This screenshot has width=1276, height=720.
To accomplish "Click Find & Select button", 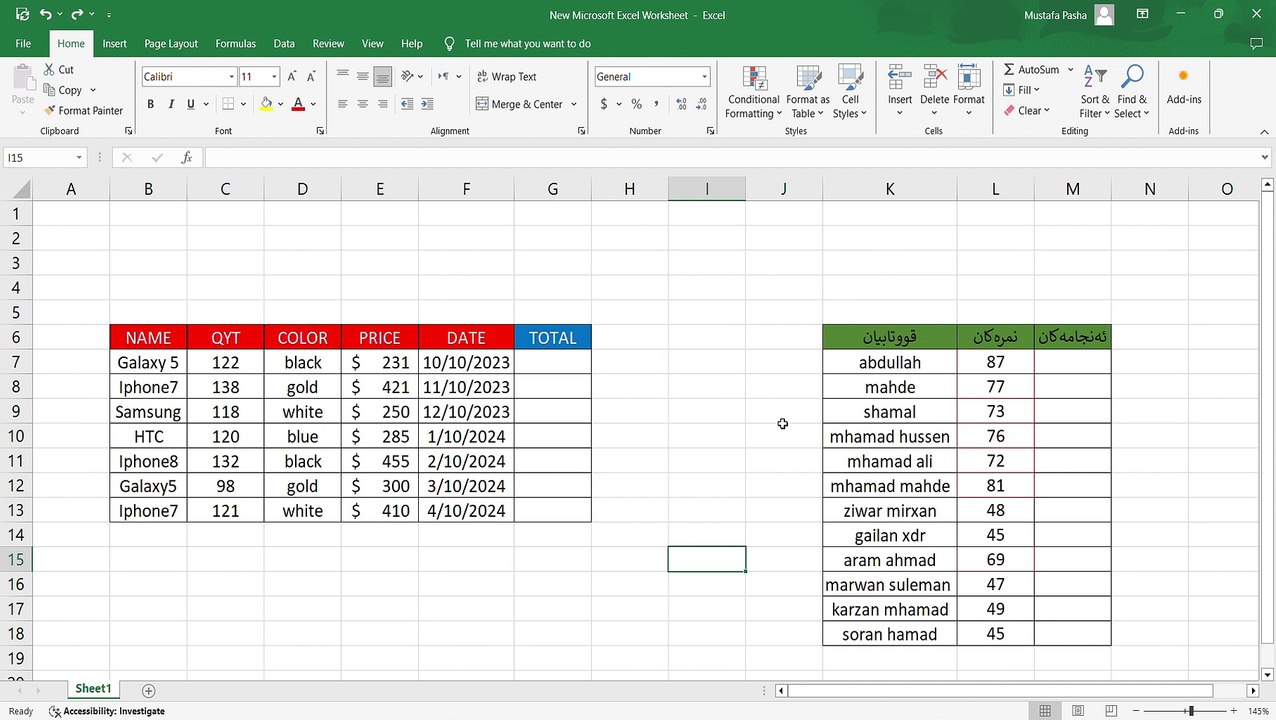I will 1133,92.
